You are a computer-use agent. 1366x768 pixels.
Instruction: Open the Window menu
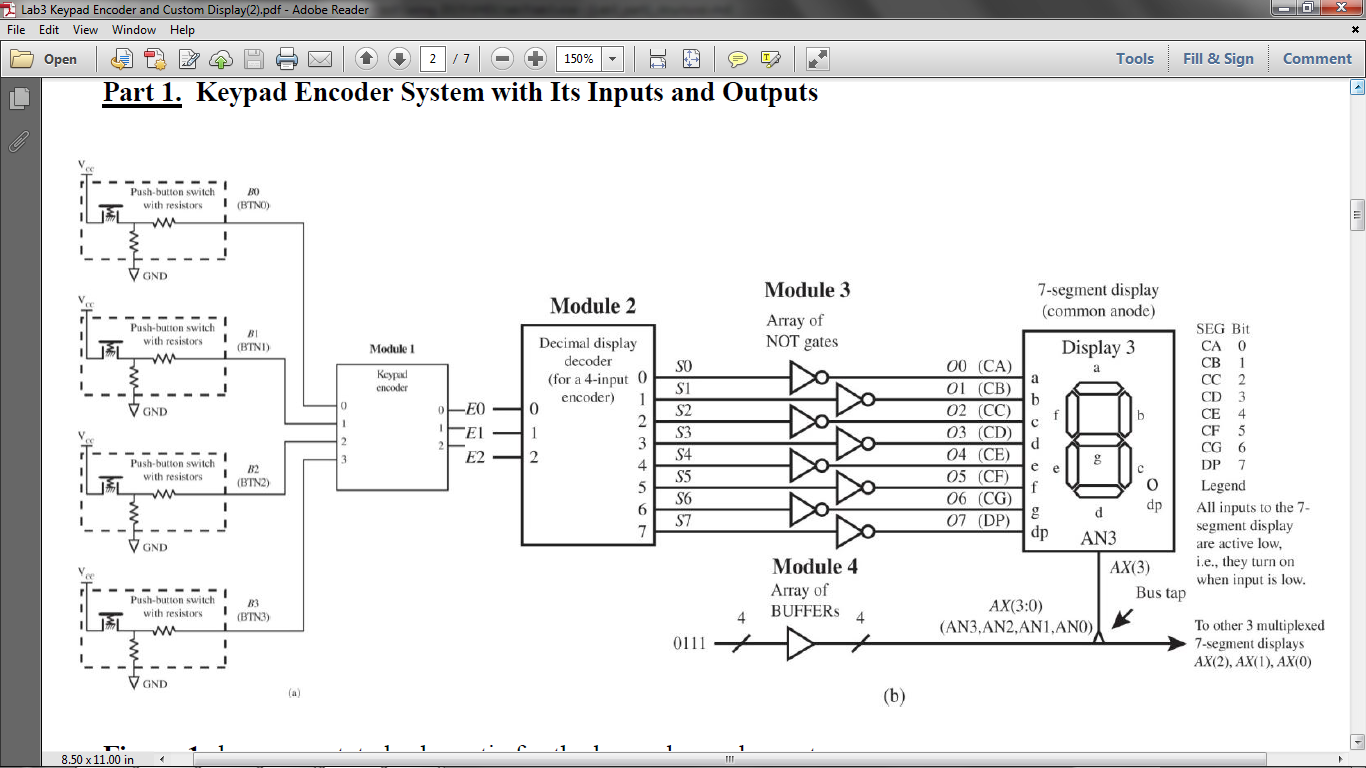133,30
